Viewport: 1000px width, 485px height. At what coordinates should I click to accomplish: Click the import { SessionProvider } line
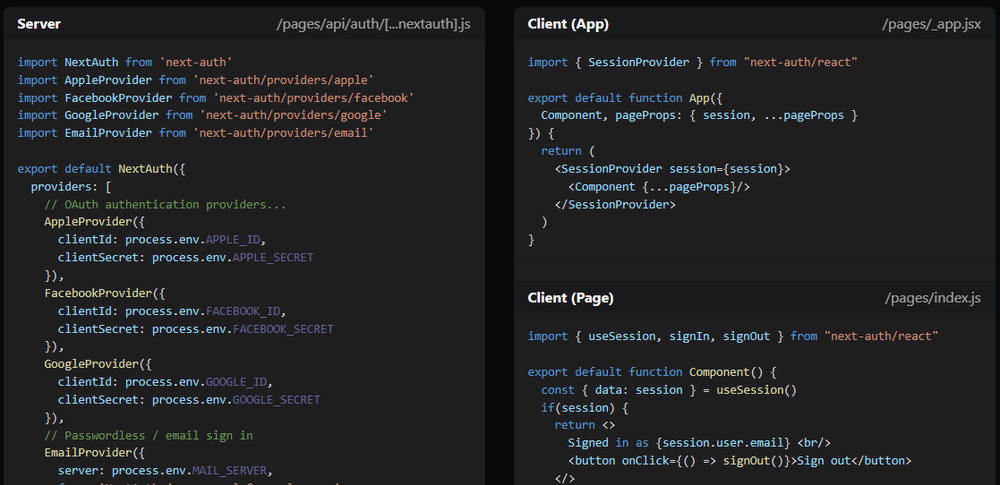(x=693, y=63)
